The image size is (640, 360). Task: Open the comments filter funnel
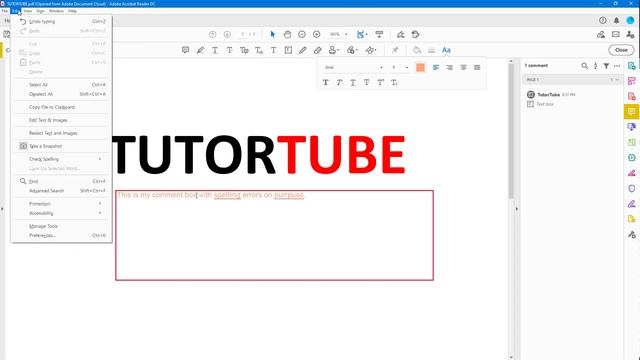coord(607,66)
